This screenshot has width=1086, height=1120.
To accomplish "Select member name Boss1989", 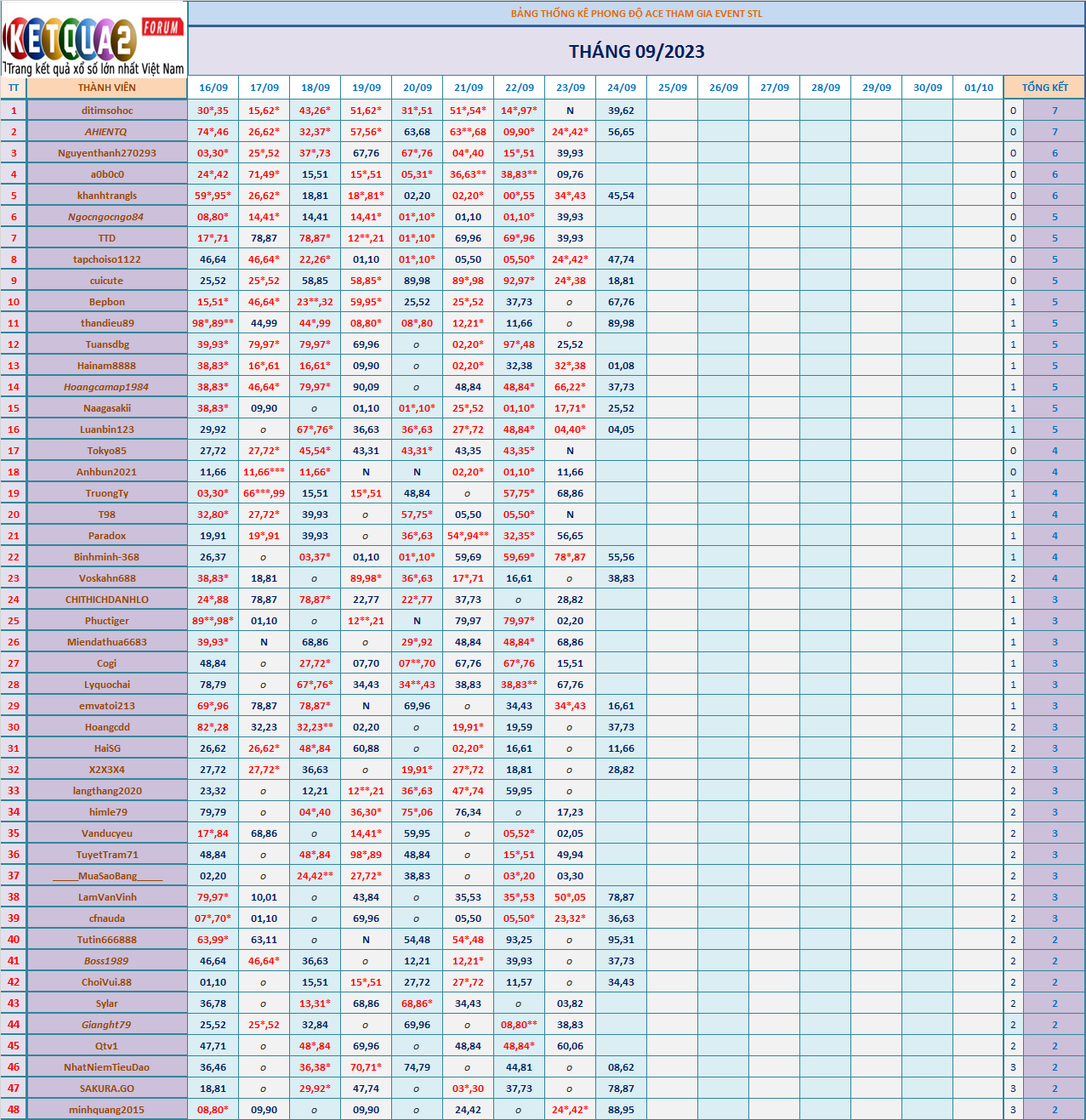I will [x=106, y=961].
